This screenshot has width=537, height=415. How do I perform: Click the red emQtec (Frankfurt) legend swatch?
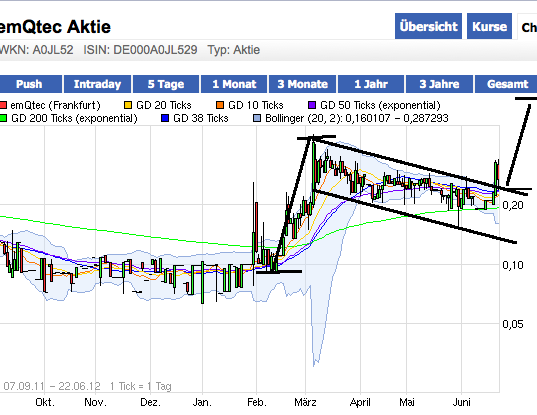pyautogui.click(x=3, y=105)
